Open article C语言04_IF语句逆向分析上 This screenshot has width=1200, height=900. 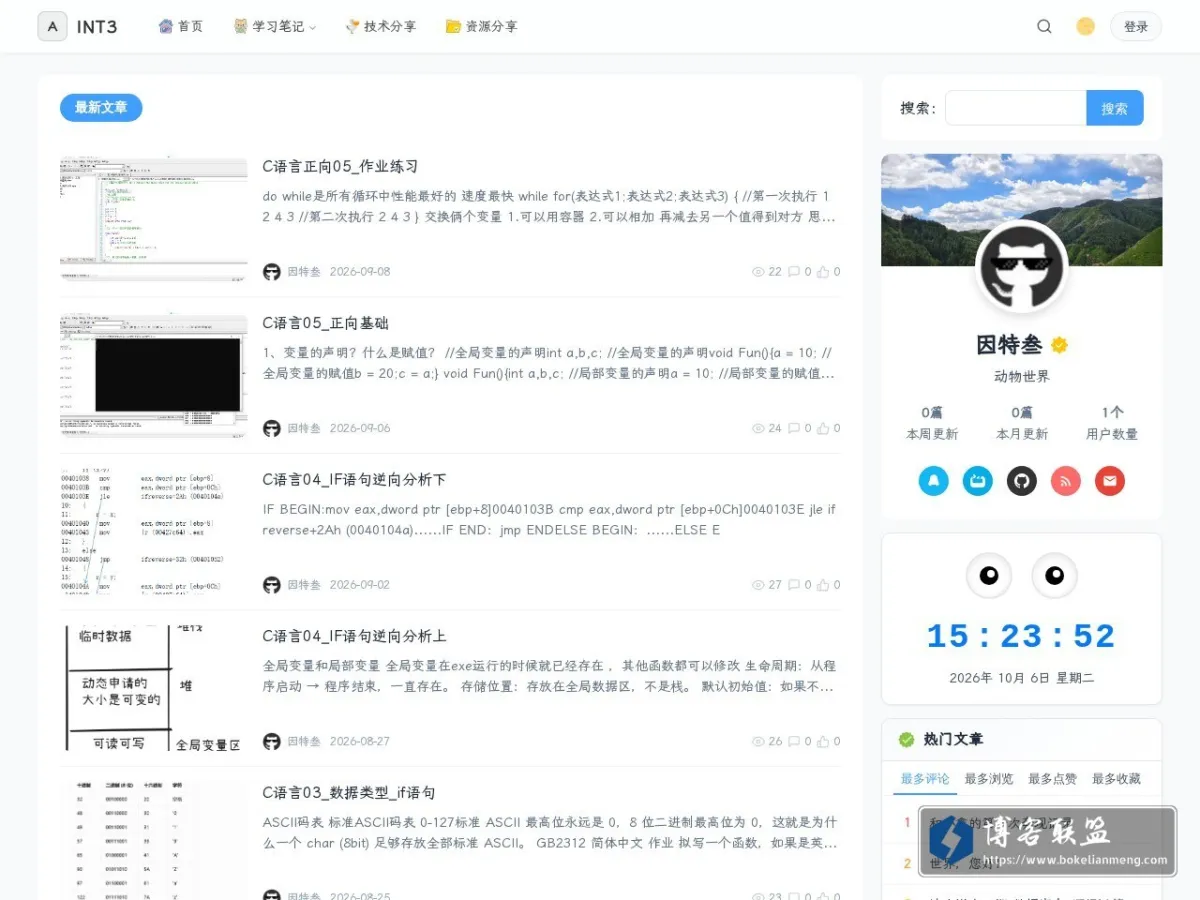(354, 636)
